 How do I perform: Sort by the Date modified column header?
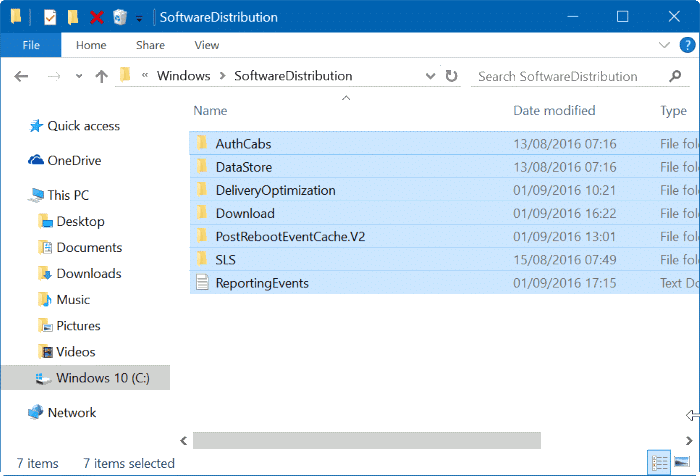tap(554, 110)
